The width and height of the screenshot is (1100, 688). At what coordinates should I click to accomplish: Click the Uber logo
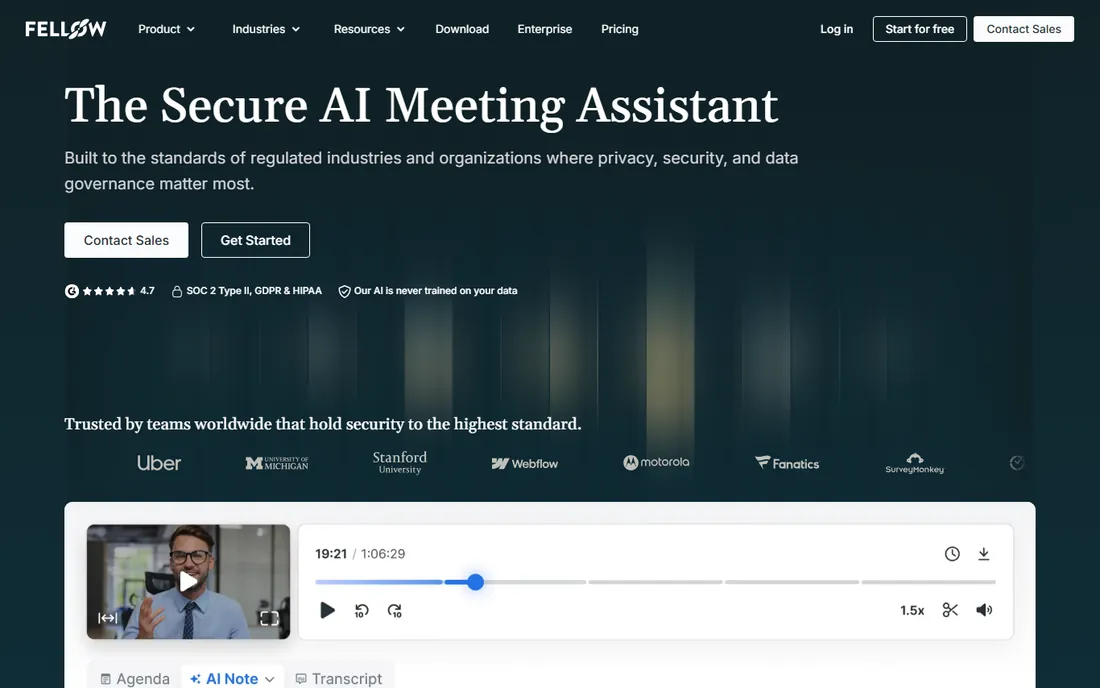pyautogui.click(x=159, y=463)
